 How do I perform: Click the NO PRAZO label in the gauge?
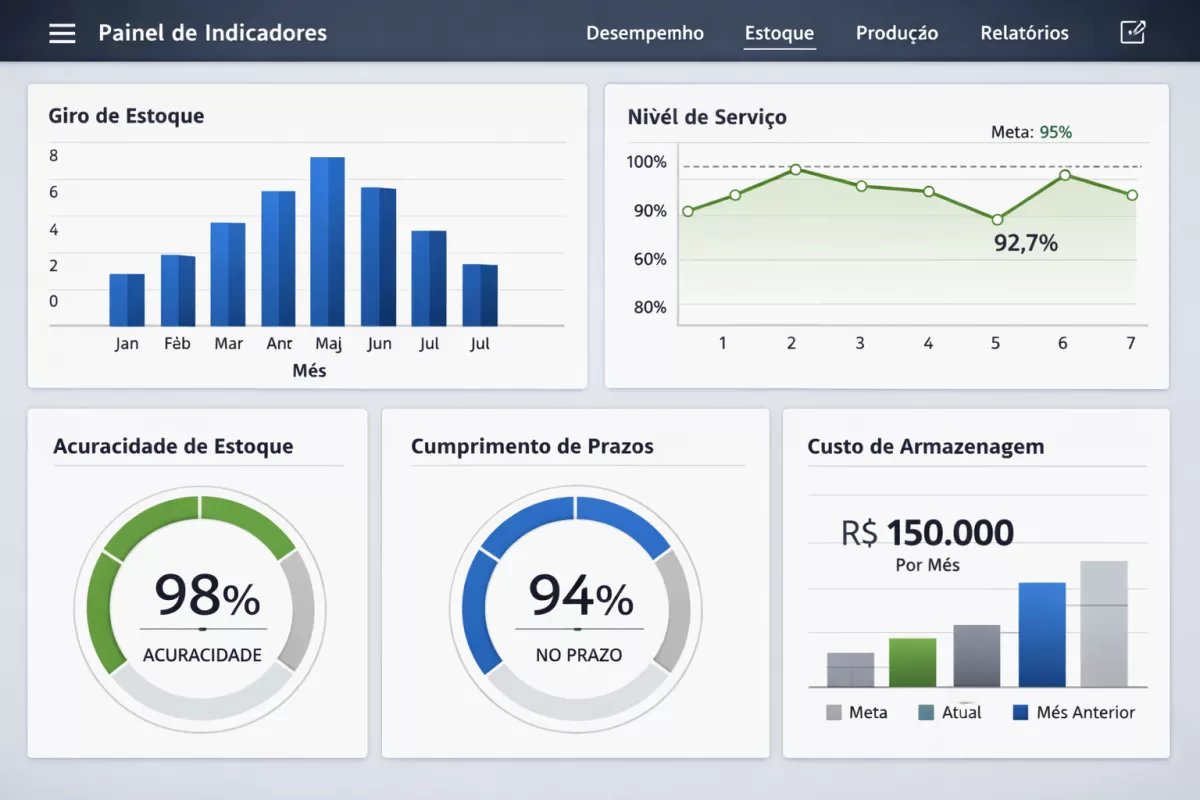click(x=578, y=656)
